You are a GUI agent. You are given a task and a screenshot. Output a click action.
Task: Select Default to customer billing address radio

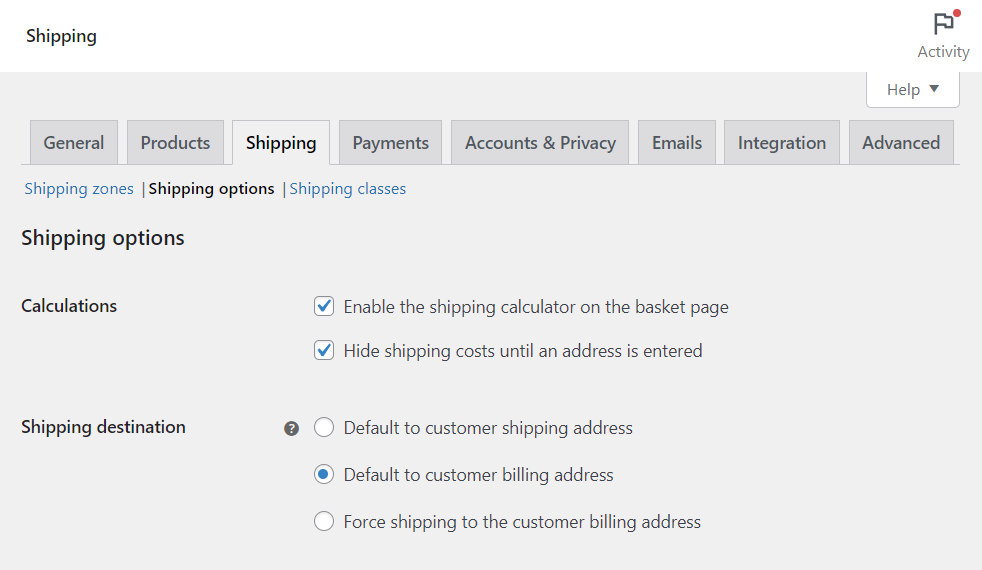pos(324,475)
